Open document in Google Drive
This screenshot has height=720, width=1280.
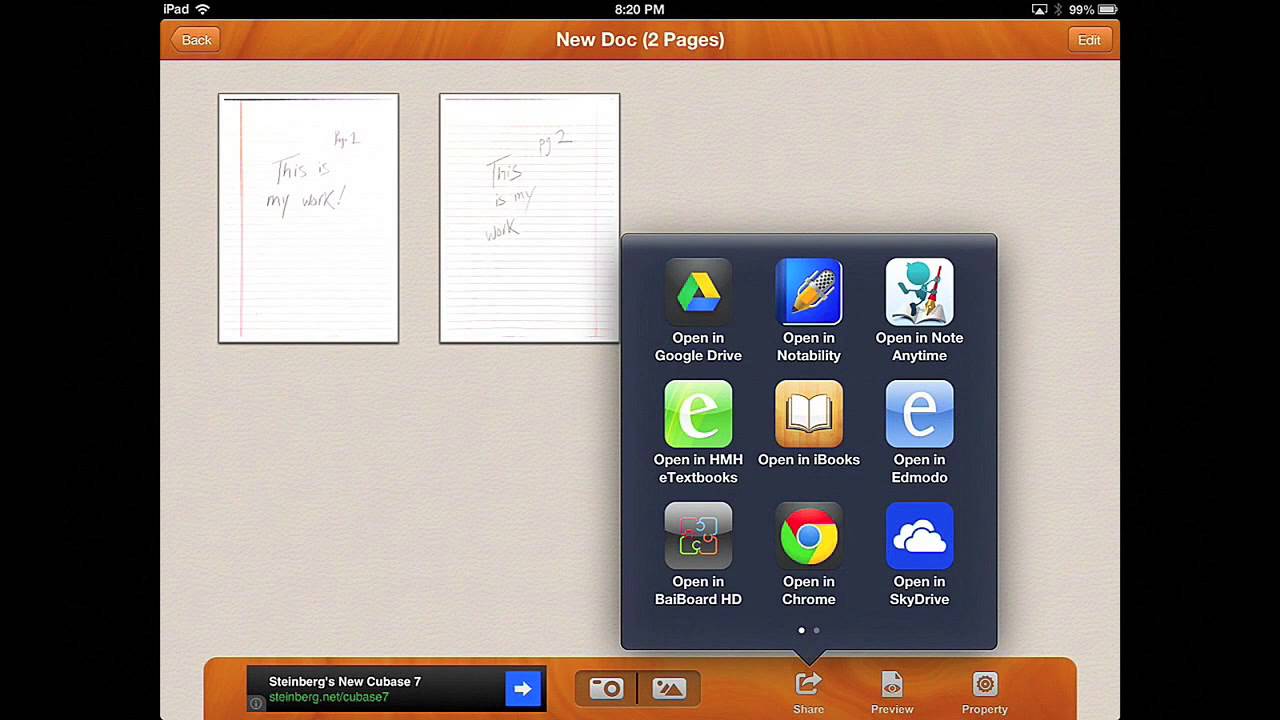tap(698, 311)
